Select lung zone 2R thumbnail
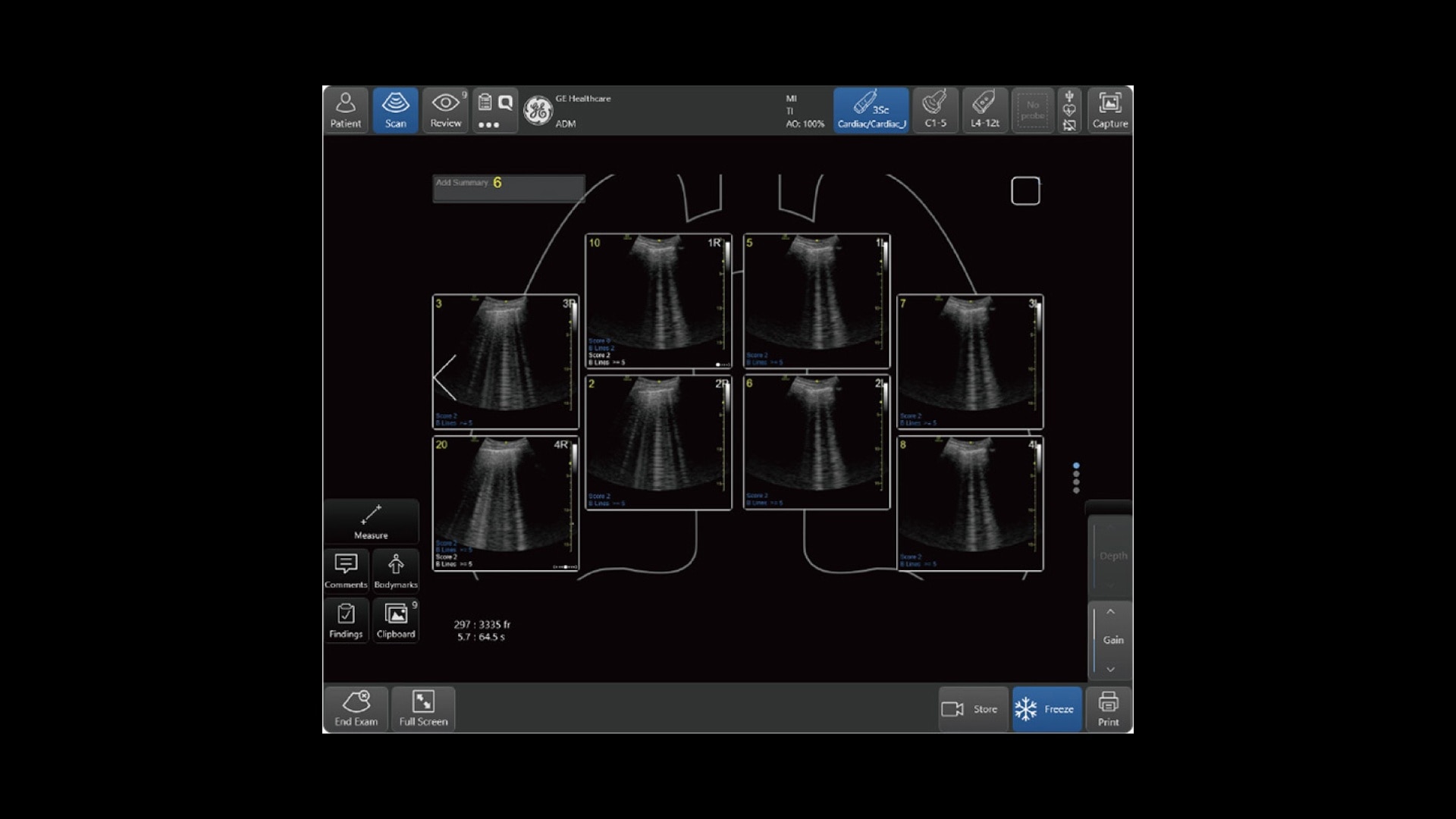The width and height of the screenshot is (1456, 819). [658, 442]
